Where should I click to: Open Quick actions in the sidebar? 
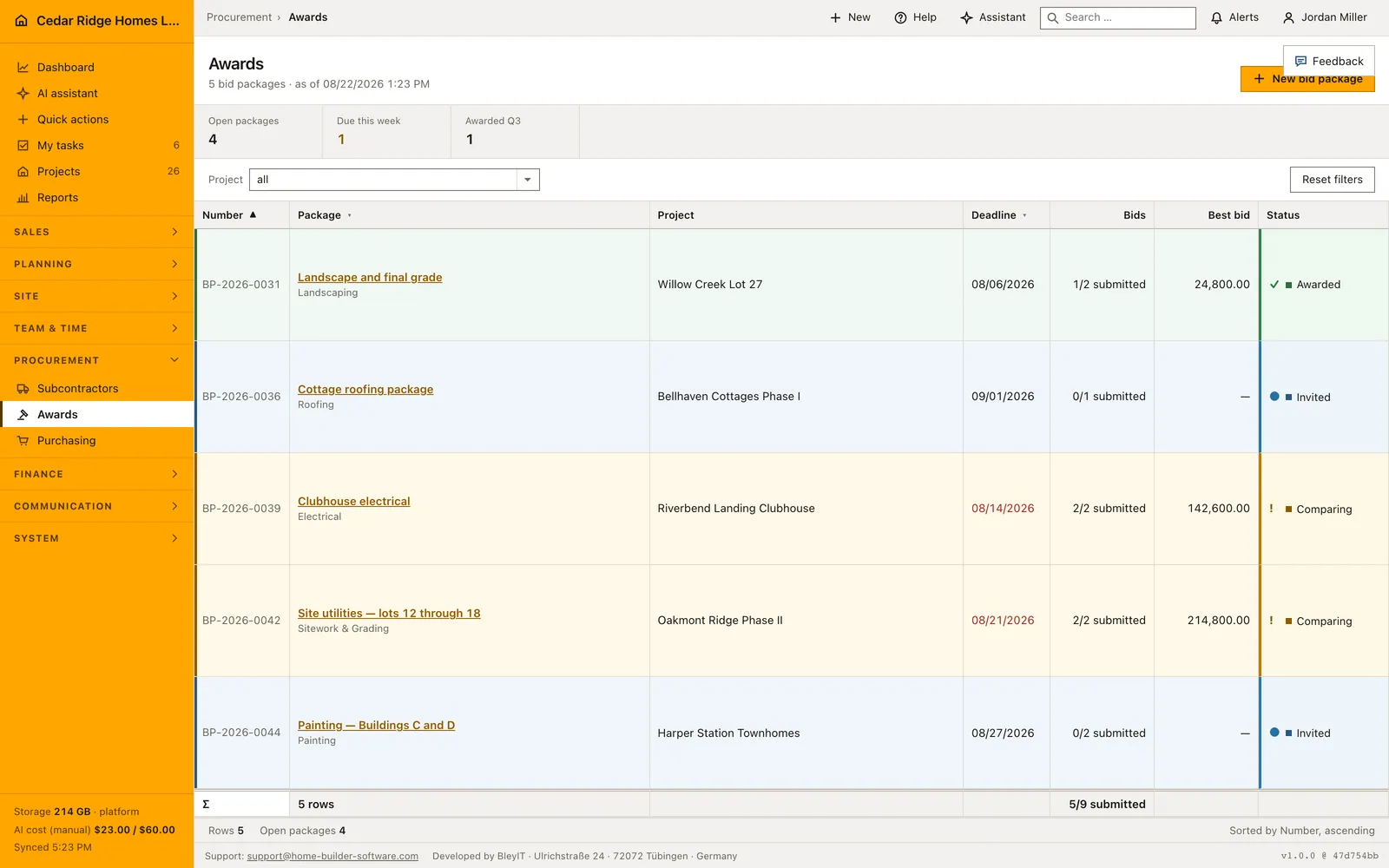click(x=96, y=119)
